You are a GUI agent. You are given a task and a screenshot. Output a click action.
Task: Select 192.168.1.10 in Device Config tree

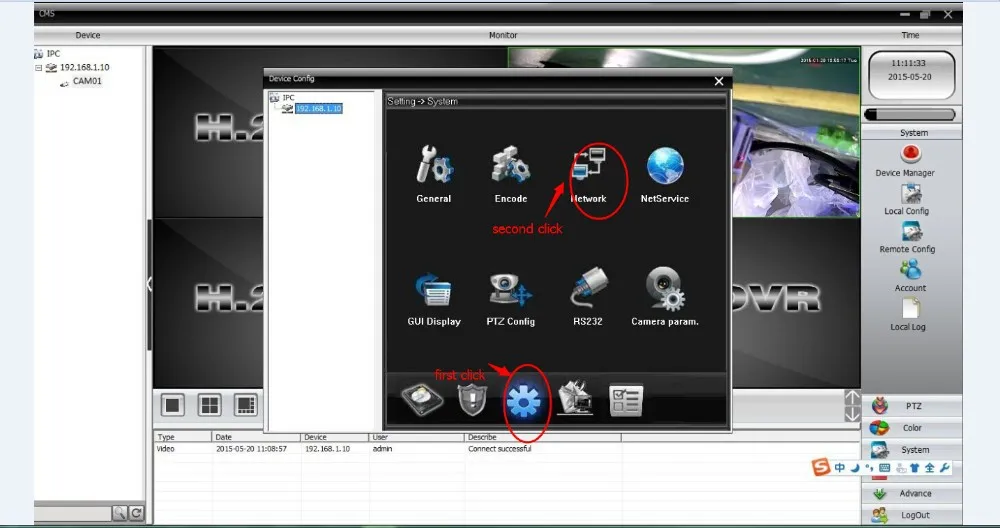pyautogui.click(x=319, y=108)
